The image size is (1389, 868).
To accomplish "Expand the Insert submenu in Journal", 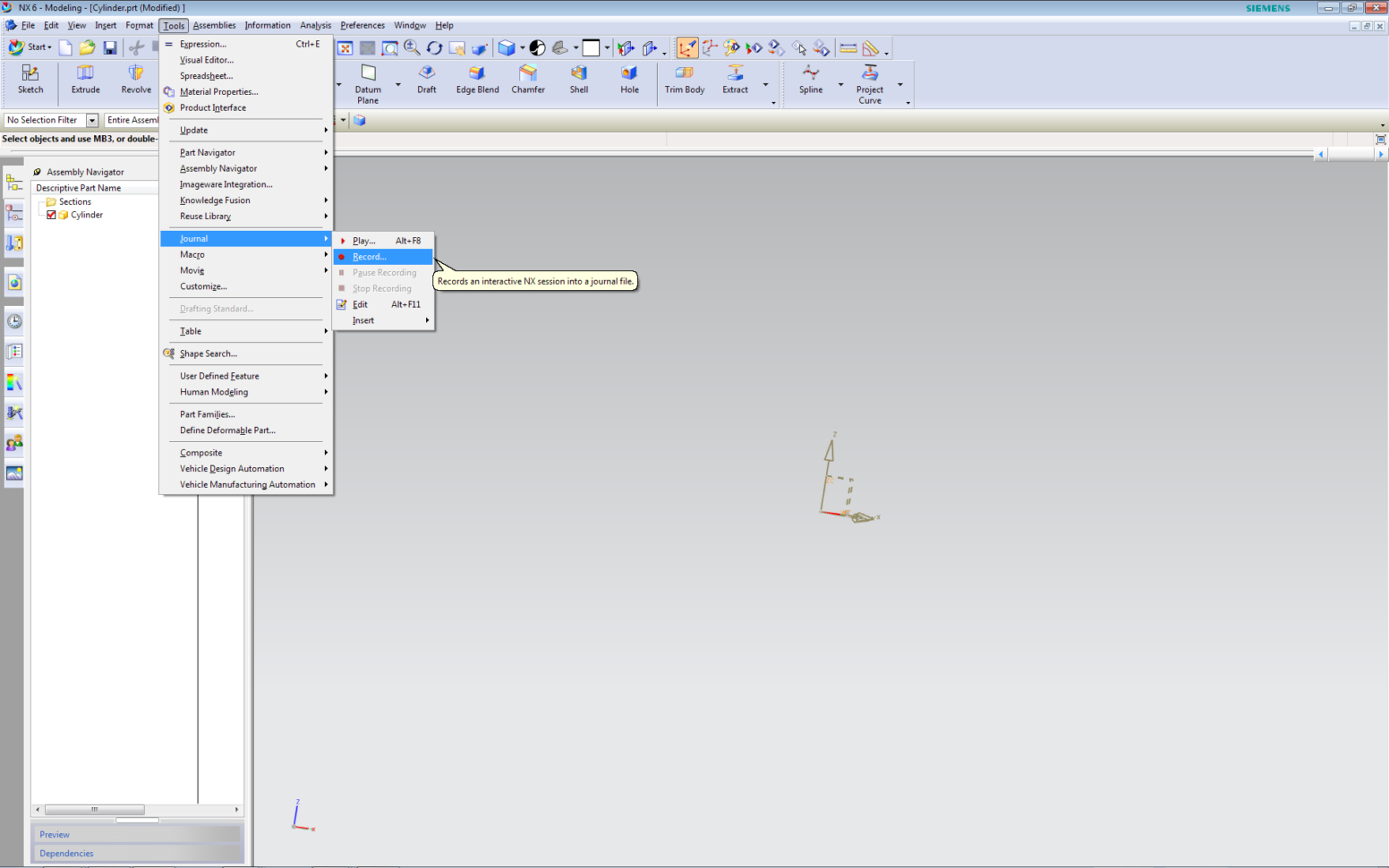I will (383, 320).
